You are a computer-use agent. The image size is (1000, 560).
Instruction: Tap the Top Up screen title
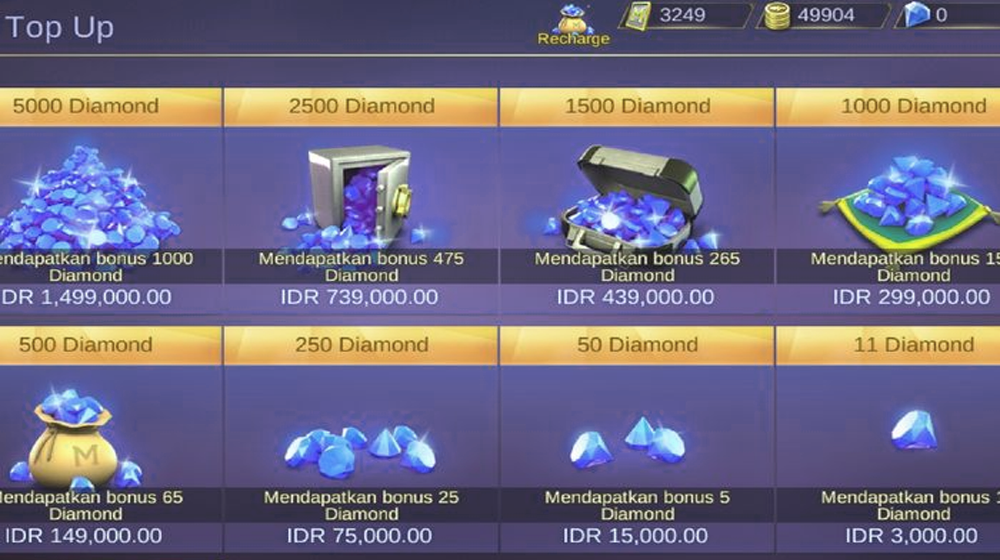(x=59, y=28)
